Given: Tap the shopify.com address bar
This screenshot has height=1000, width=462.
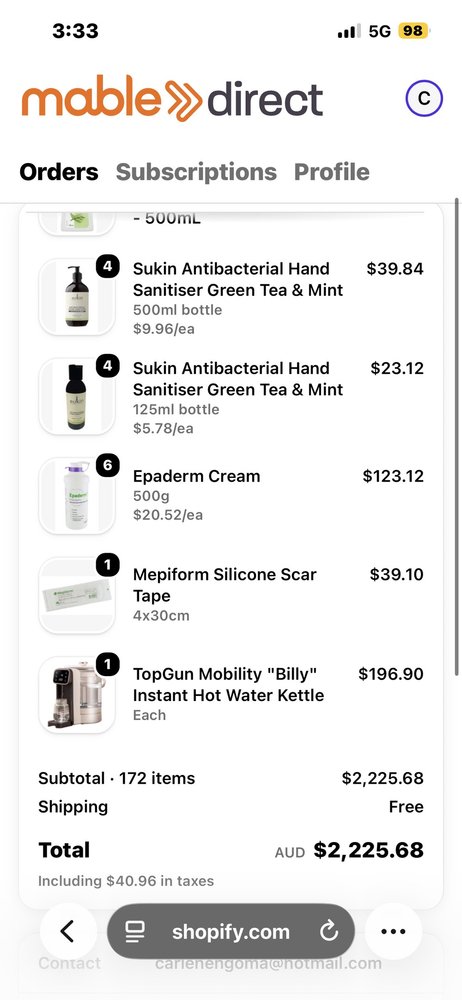Looking at the screenshot, I should (x=231, y=932).
